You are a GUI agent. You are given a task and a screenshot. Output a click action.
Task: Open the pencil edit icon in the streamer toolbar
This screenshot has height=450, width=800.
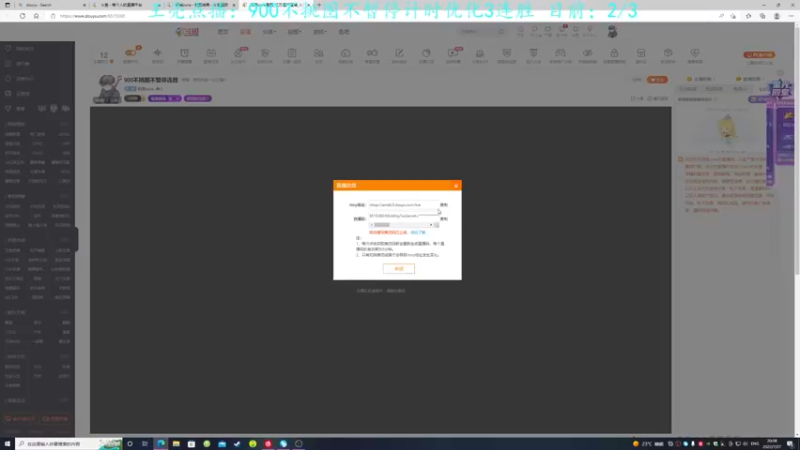click(399, 53)
